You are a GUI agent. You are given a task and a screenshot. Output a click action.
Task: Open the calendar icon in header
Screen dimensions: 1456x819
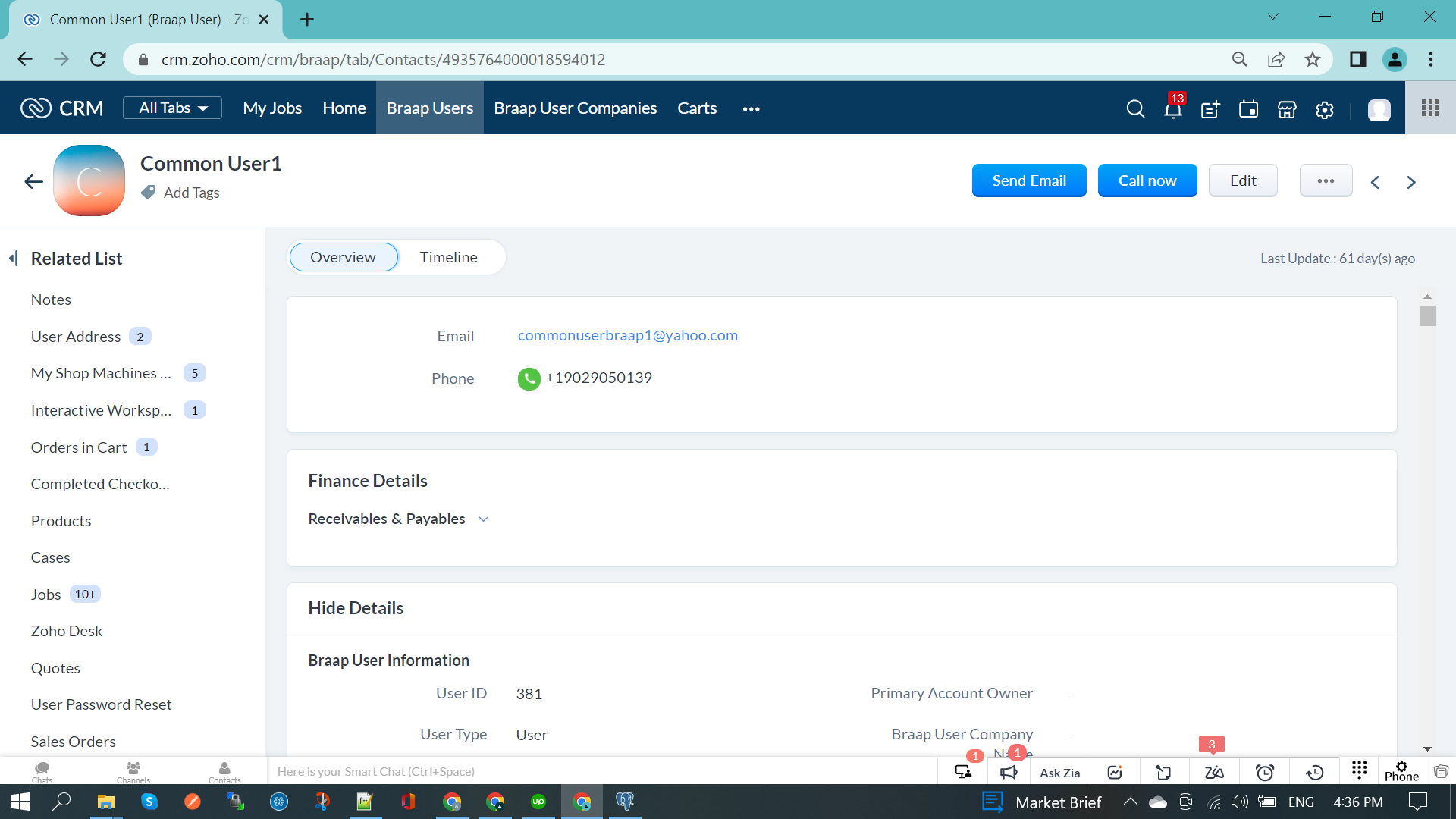[1248, 109]
